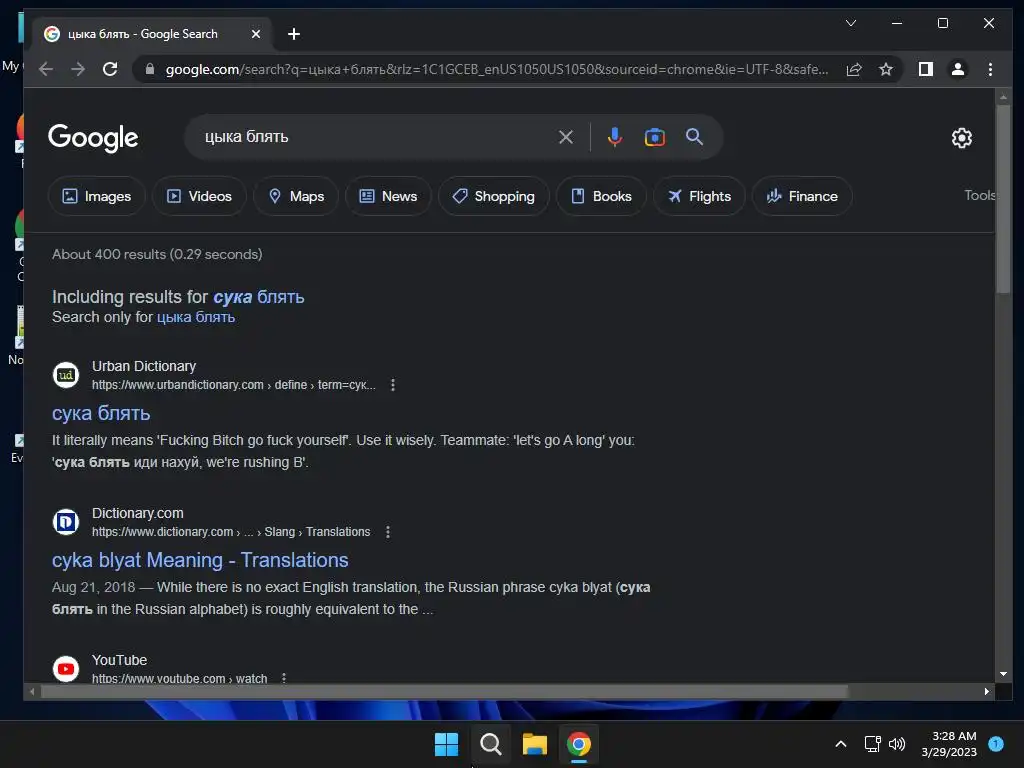This screenshot has height=768, width=1024.
Task: Open the notification badge in tray
Action: click(996, 743)
